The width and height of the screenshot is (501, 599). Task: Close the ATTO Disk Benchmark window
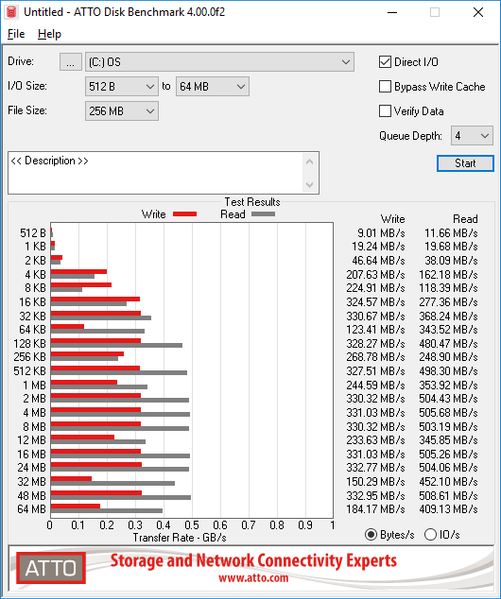(478, 12)
